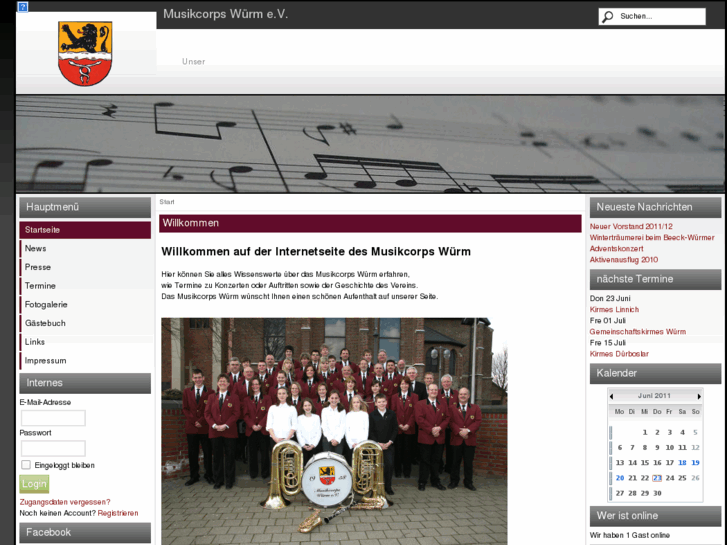Click the green Login button

(34, 484)
